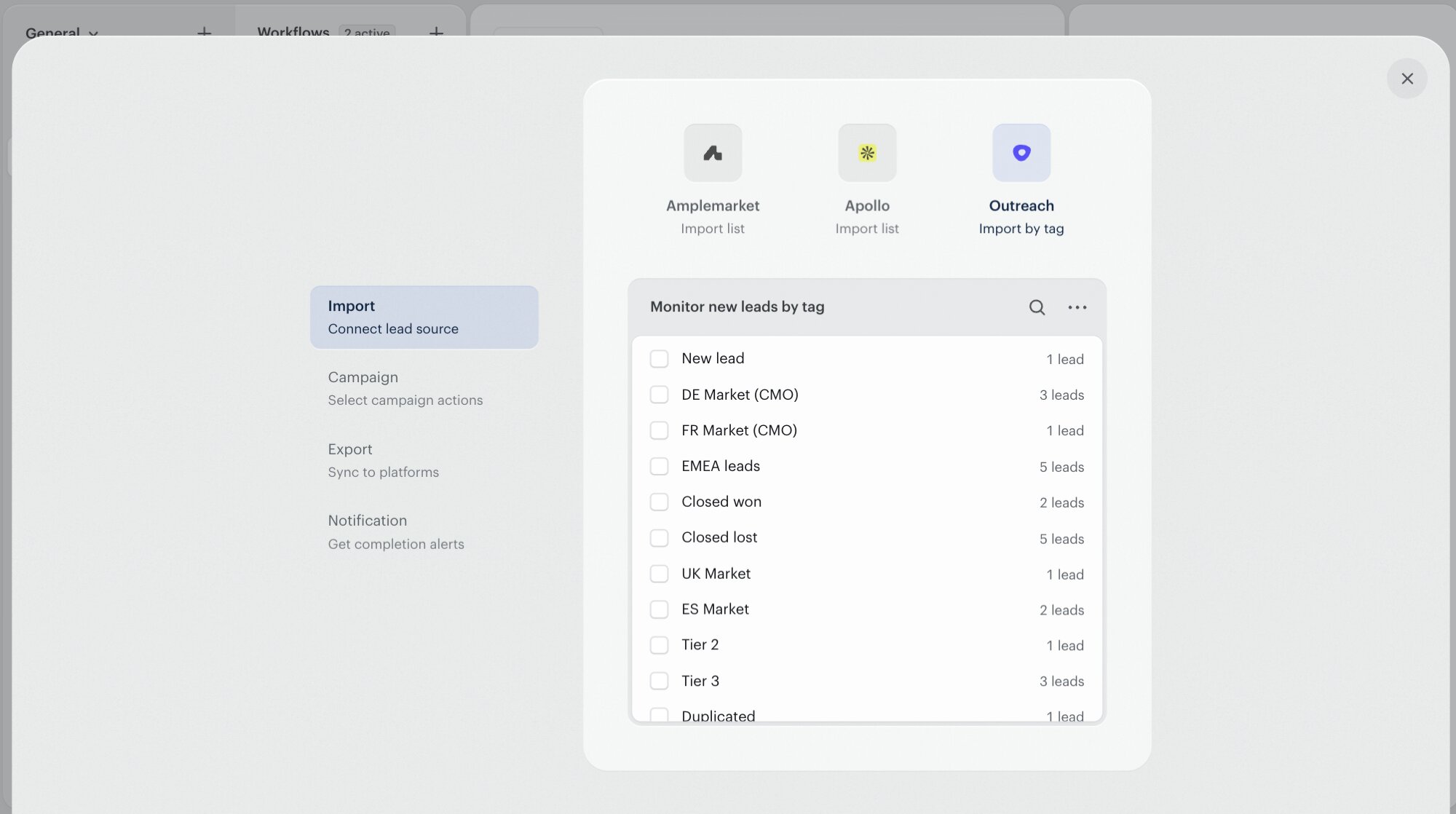The image size is (1456, 814).
Task: Click the 'Tier 3' tag name
Action: (x=700, y=681)
